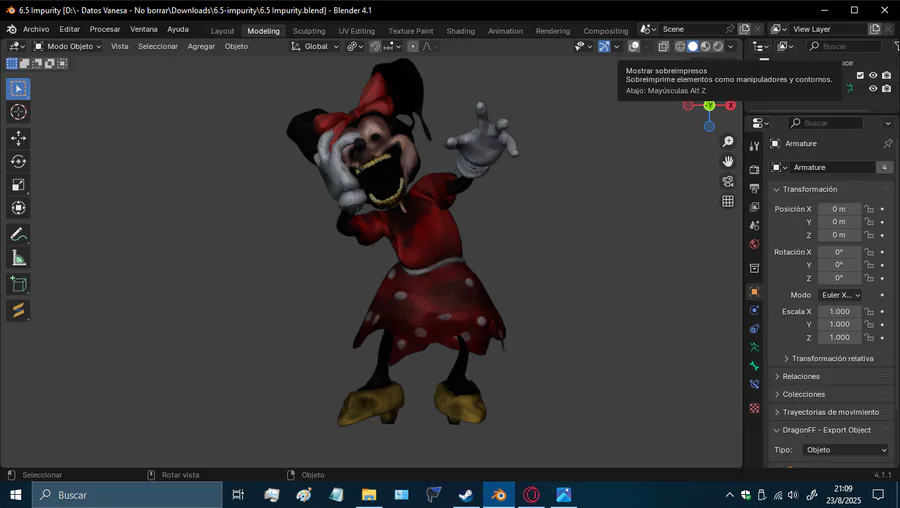Open the Seleccionar viewport menu
This screenshot has width=900, height=508.
(x=158, y=46)
